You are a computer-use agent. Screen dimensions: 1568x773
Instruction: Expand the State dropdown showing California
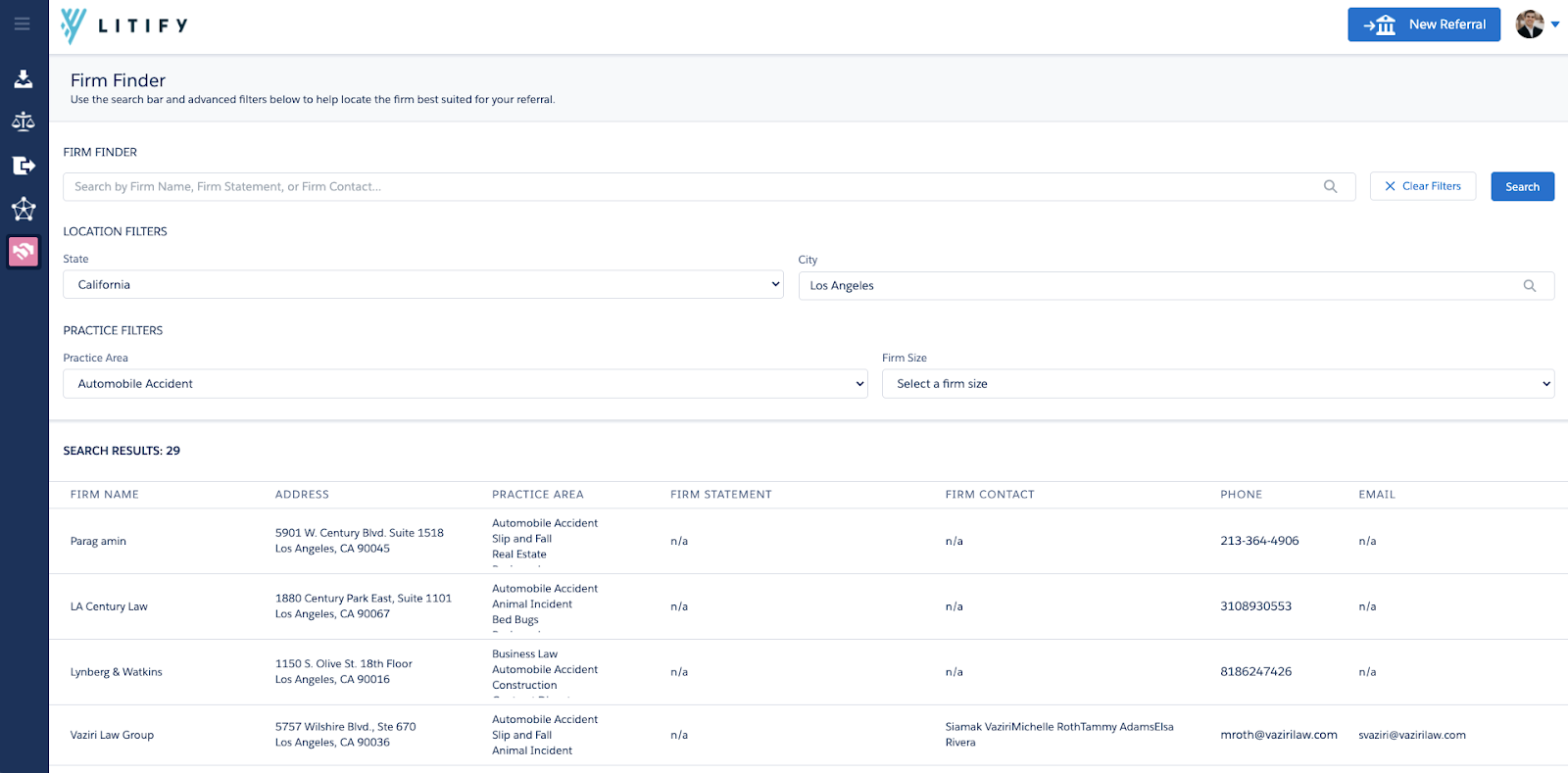[x=422, y=285]
